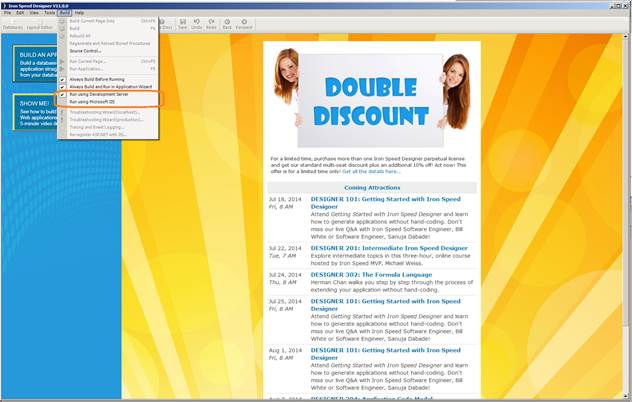Click the Double Discount banner image

point(371,98)
